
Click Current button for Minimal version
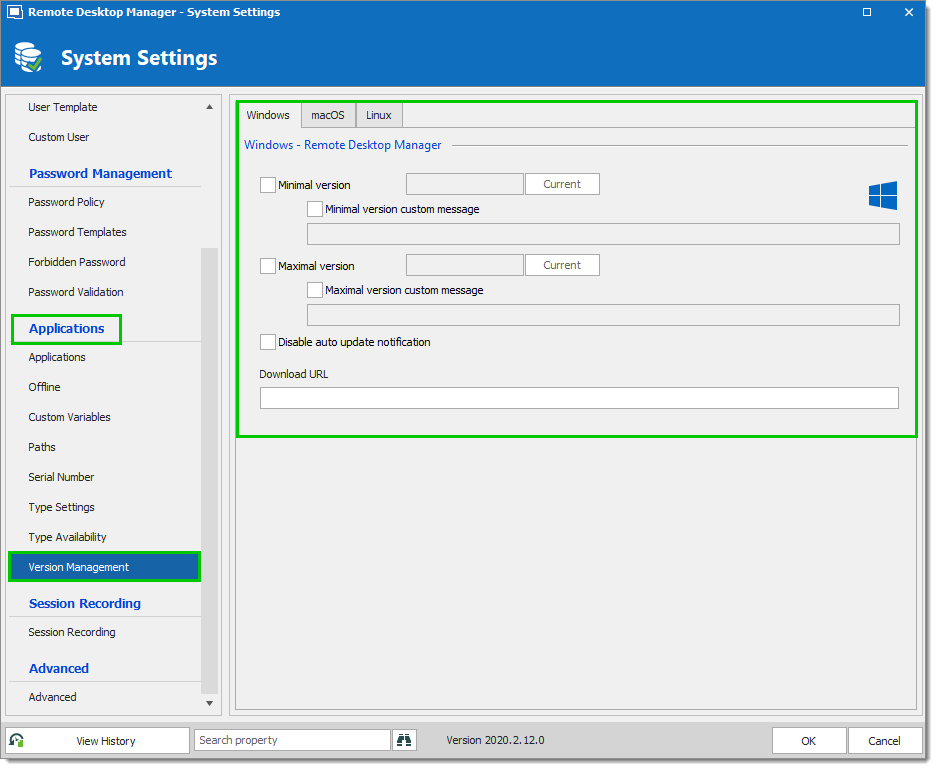click(562, 184)
